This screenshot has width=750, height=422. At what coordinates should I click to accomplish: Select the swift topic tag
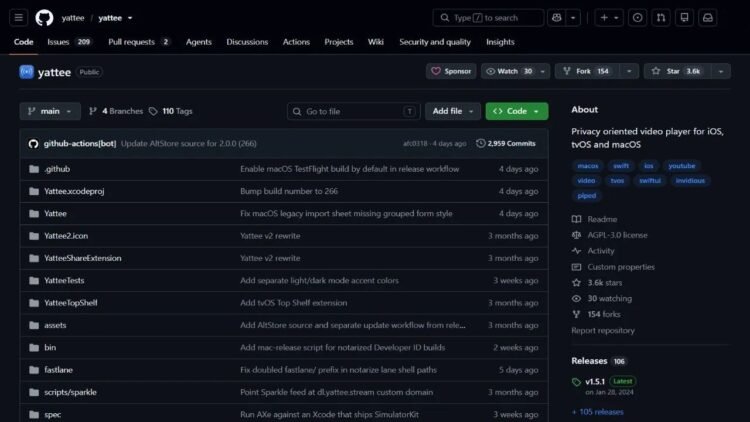pos(620,166)
